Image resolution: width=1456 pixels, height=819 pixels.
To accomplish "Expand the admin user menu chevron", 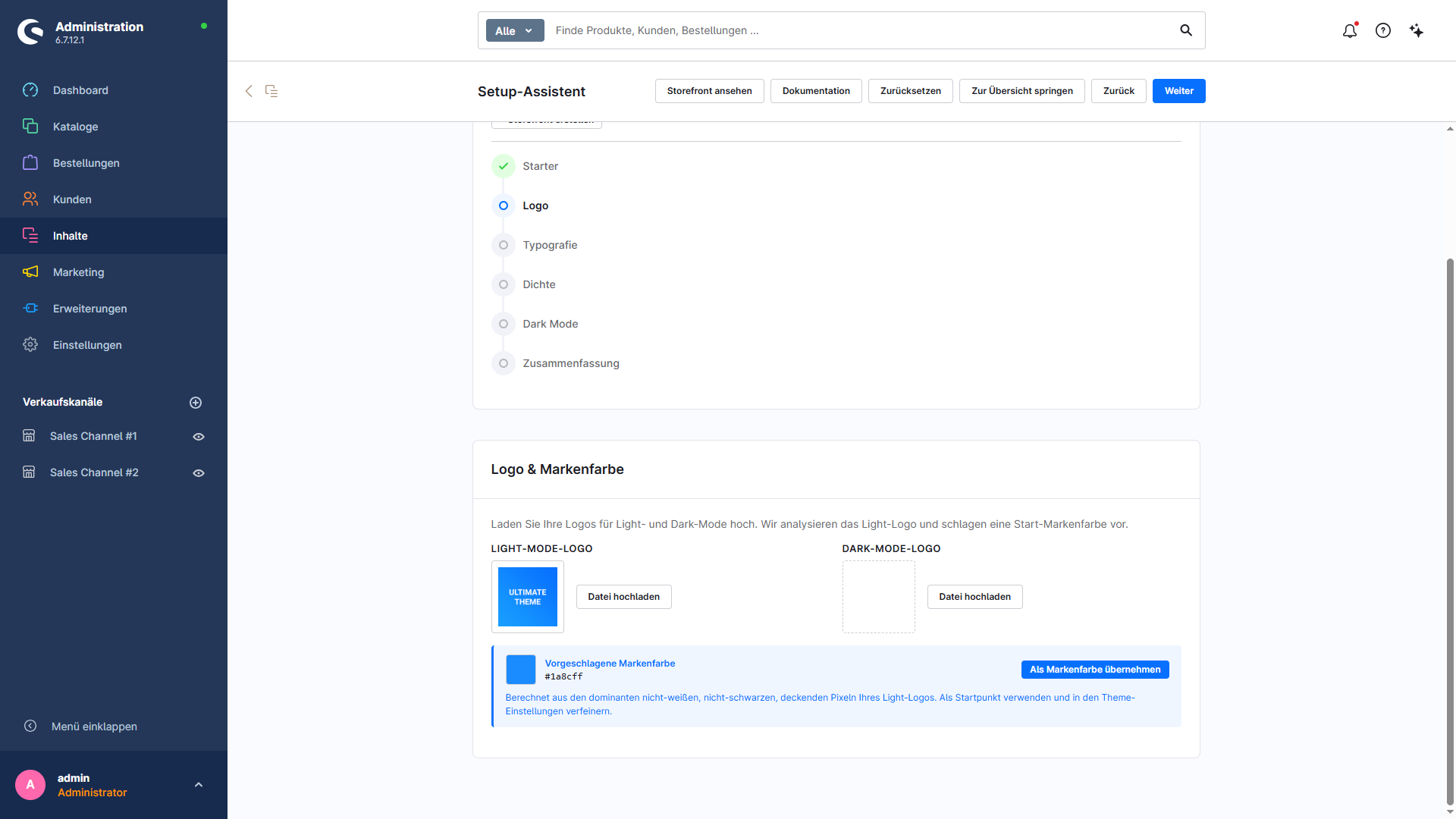I will (x=199, y=785).
